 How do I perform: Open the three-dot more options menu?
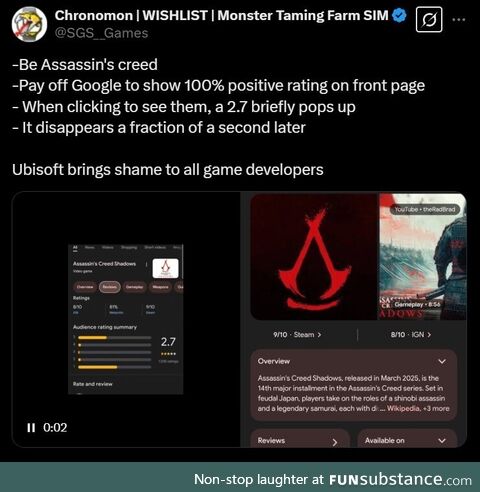[x=459, y=20]
